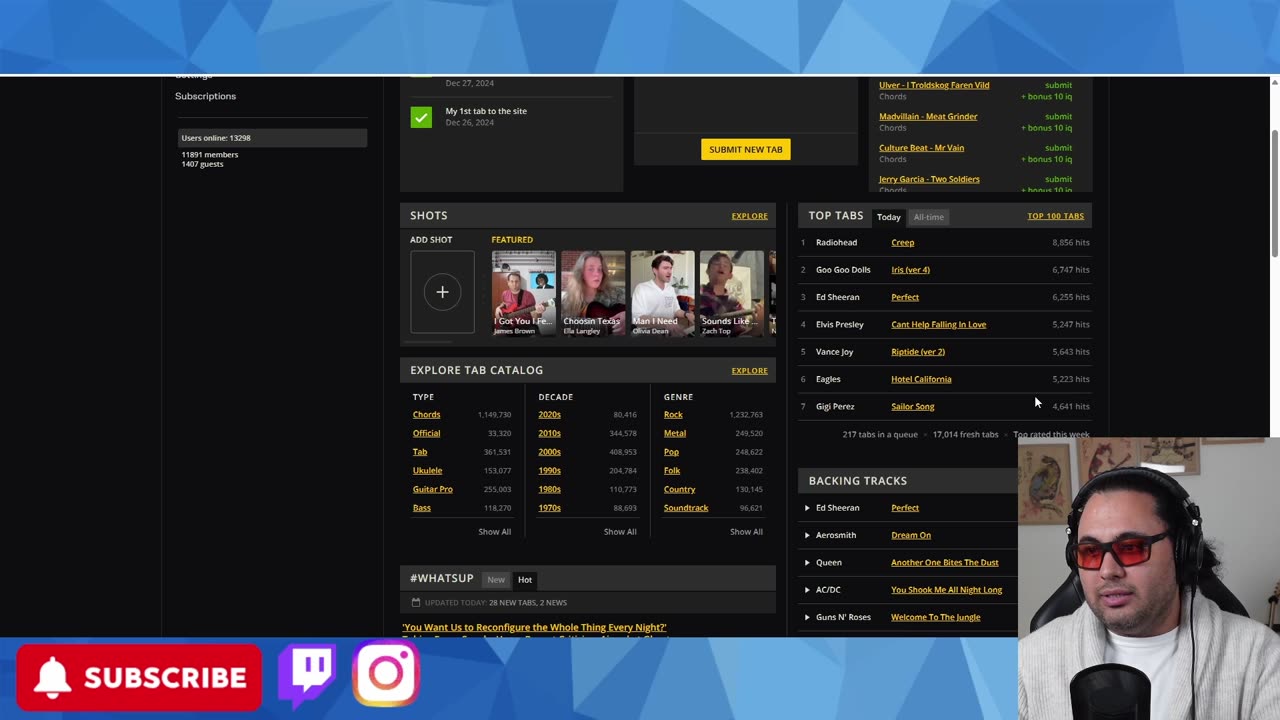Open Madvillain - Meat Grinder request
The image size is (1280, 720).
coord(928,117)
